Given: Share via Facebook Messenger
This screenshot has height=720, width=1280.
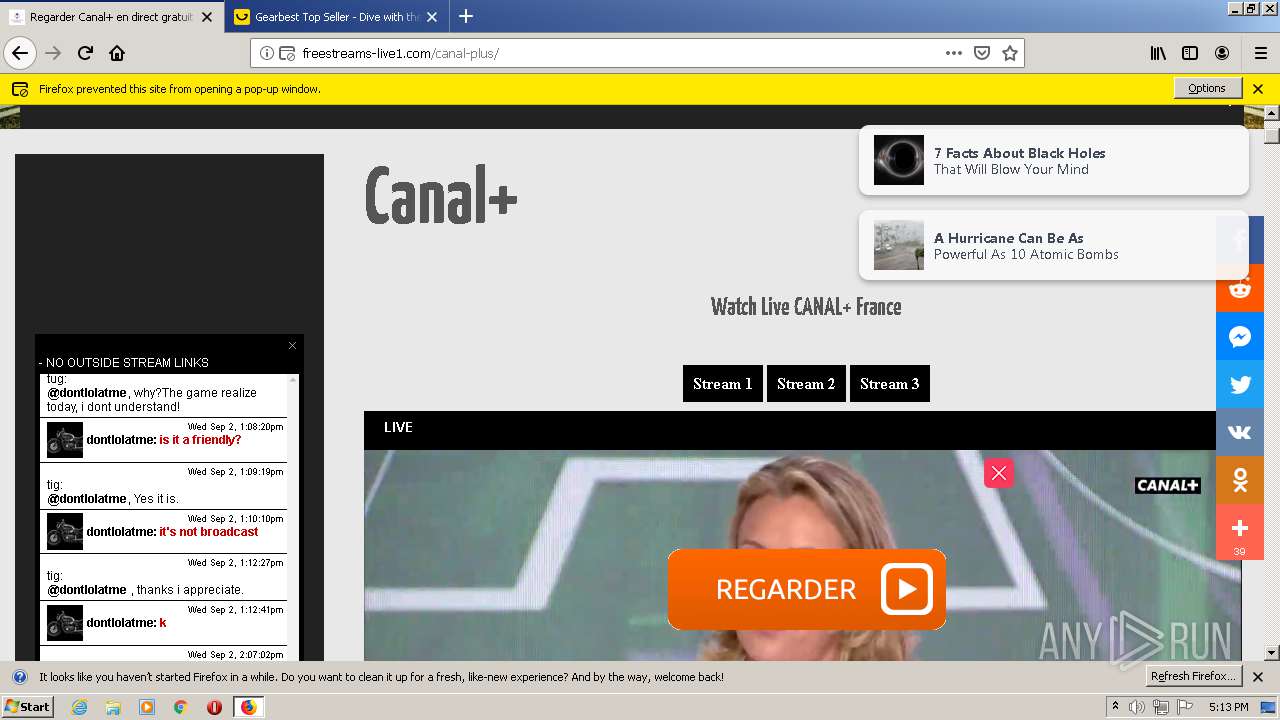Looking at the screenshot, I should pos(1240,336).
